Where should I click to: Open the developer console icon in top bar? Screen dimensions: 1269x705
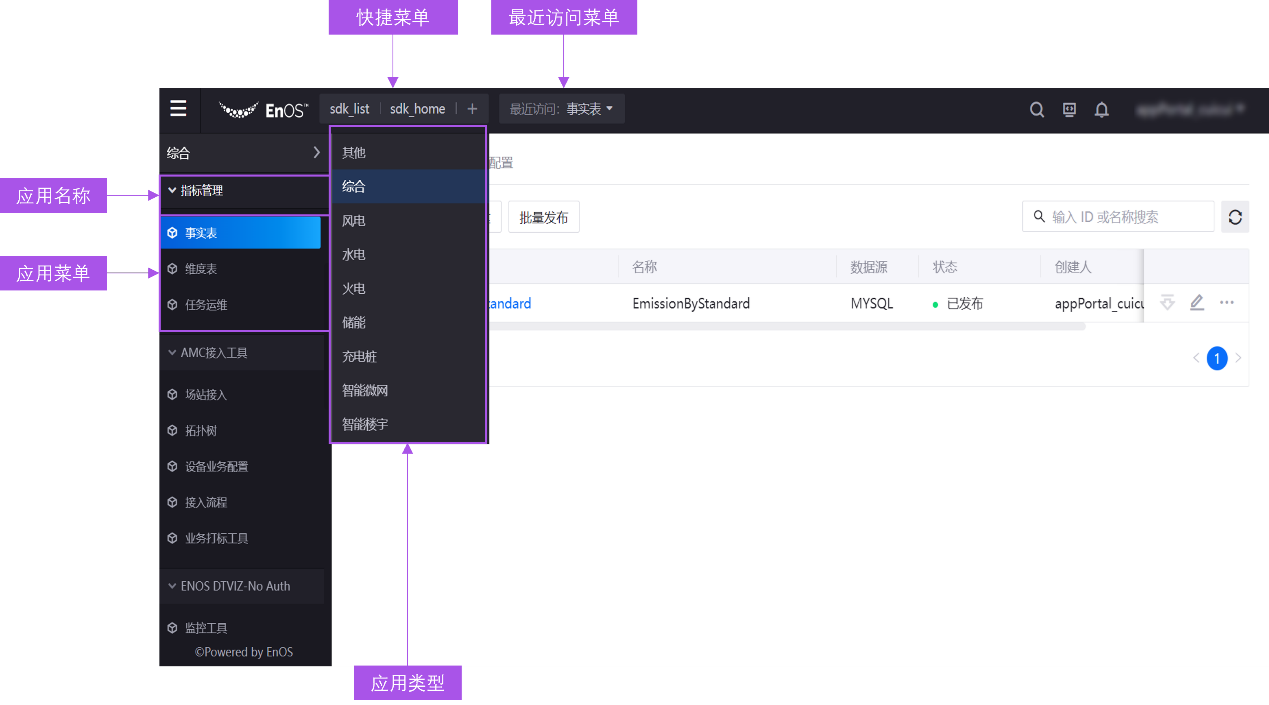tap(1069, 109)
